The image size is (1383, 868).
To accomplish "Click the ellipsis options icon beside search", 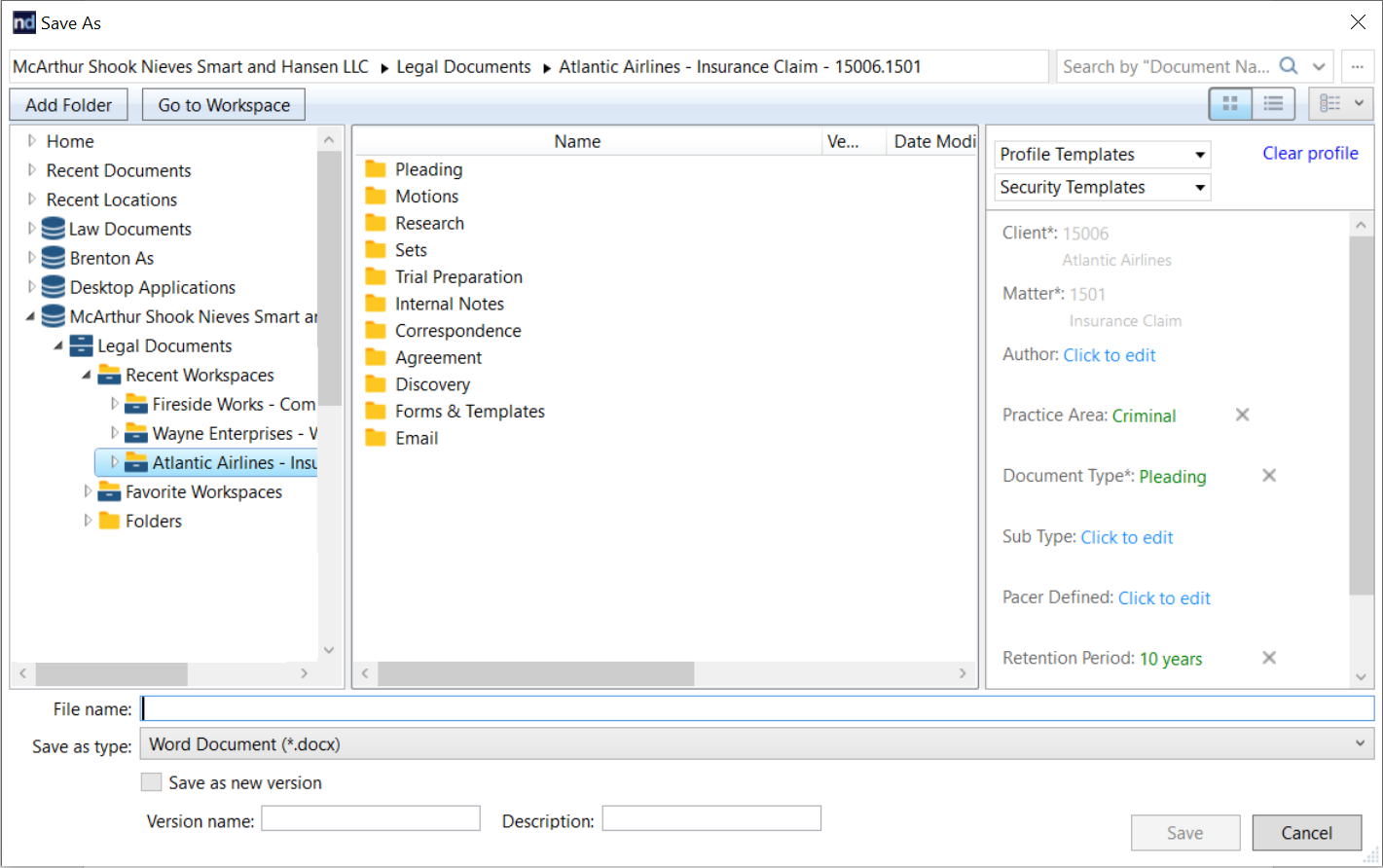I will [x=1360, y=66].
